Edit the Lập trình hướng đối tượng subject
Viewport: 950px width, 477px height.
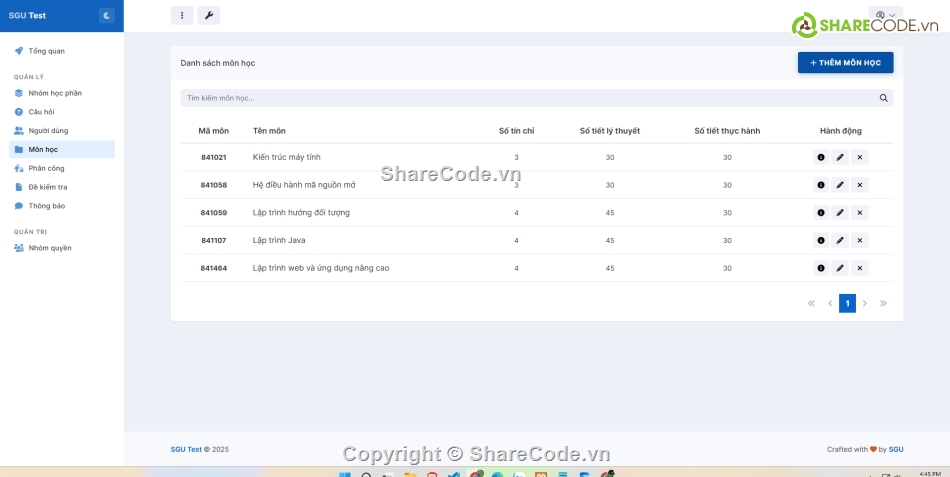840,213
